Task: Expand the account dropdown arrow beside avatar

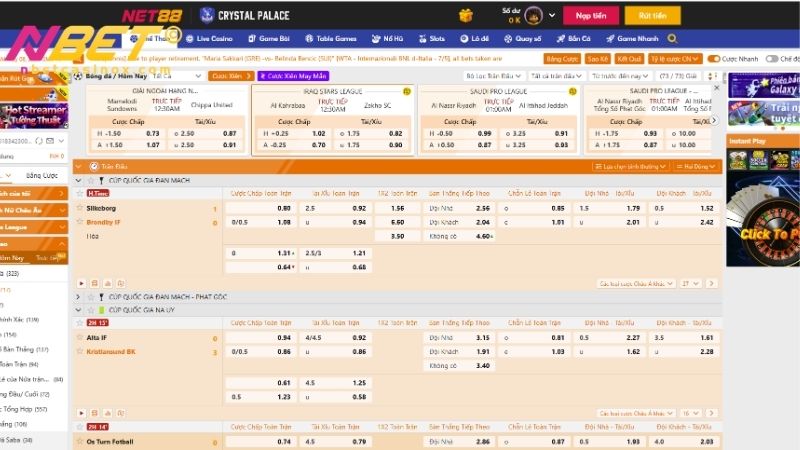Action: click(x=552, y=15)
